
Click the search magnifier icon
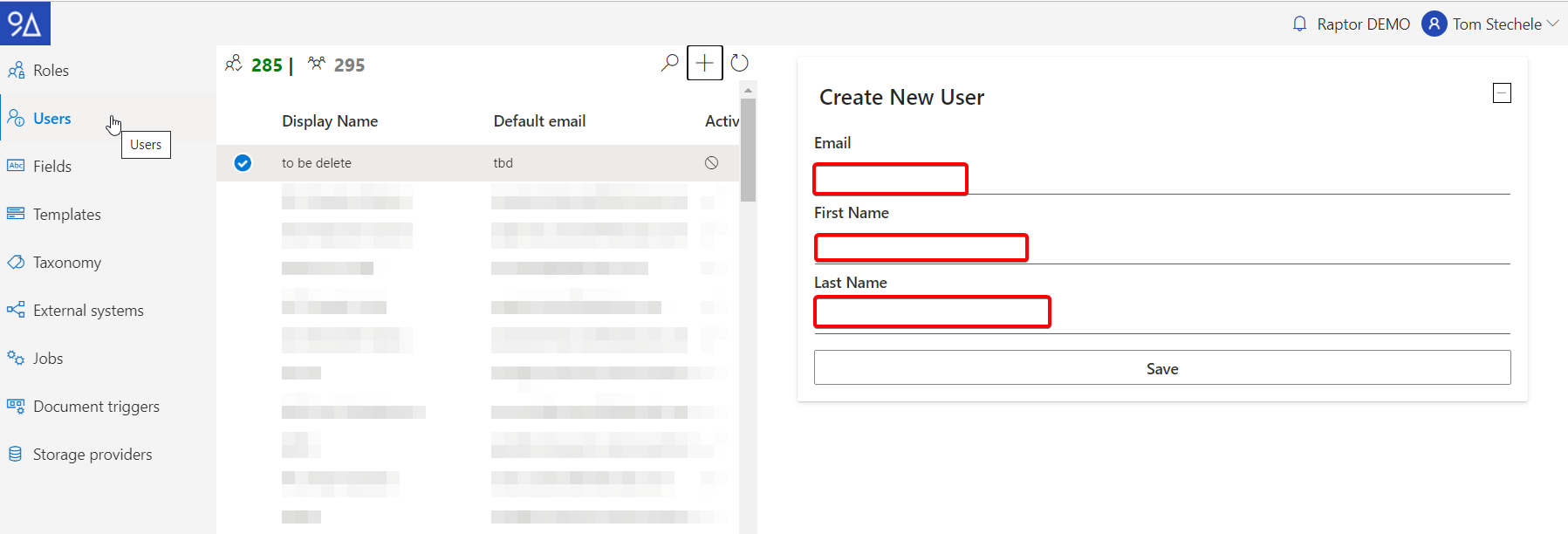pos(669,63)
